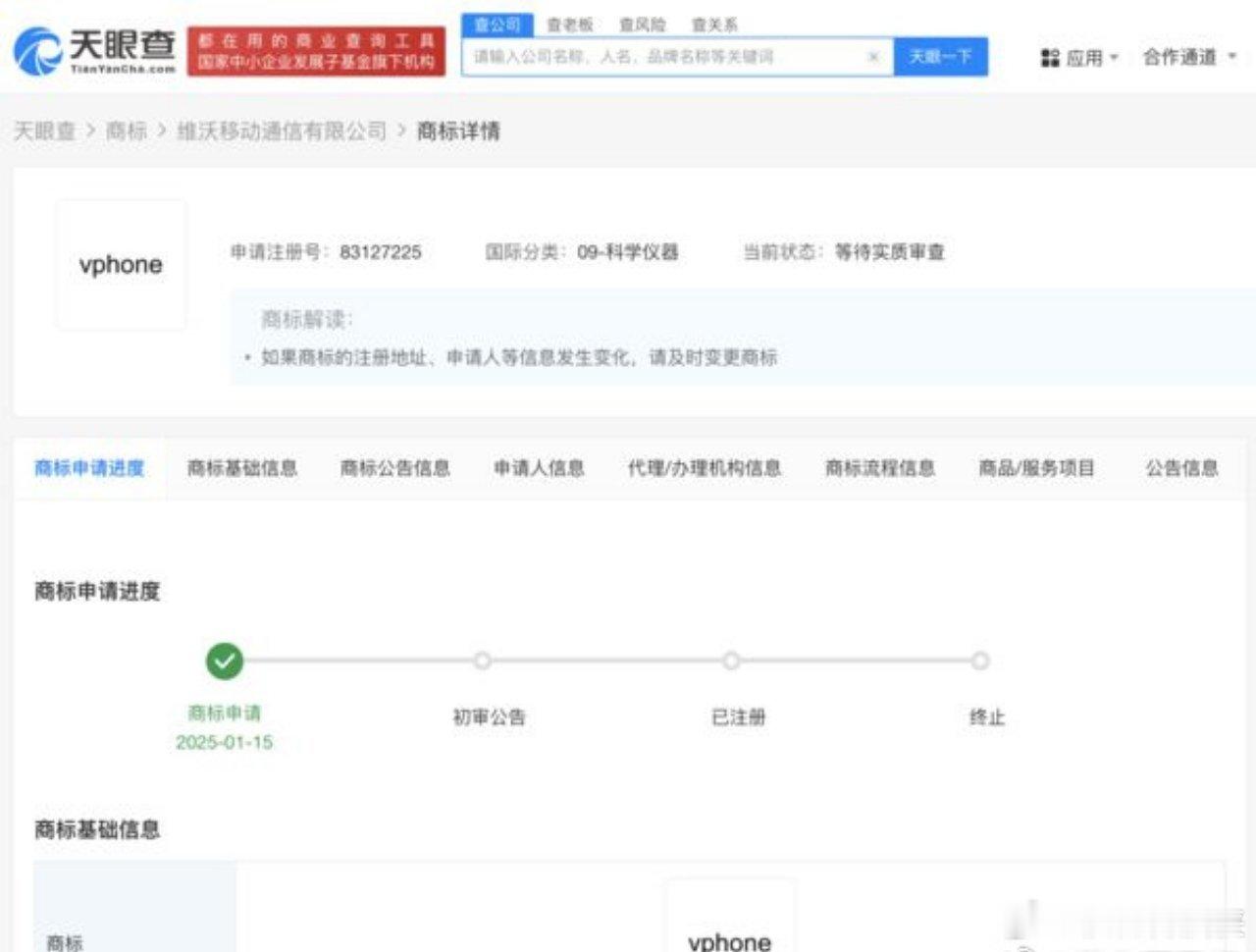This screenshot has height=952, width=1256.
Task: Expand the 合作通道 dropdown
Action: 1189,57
